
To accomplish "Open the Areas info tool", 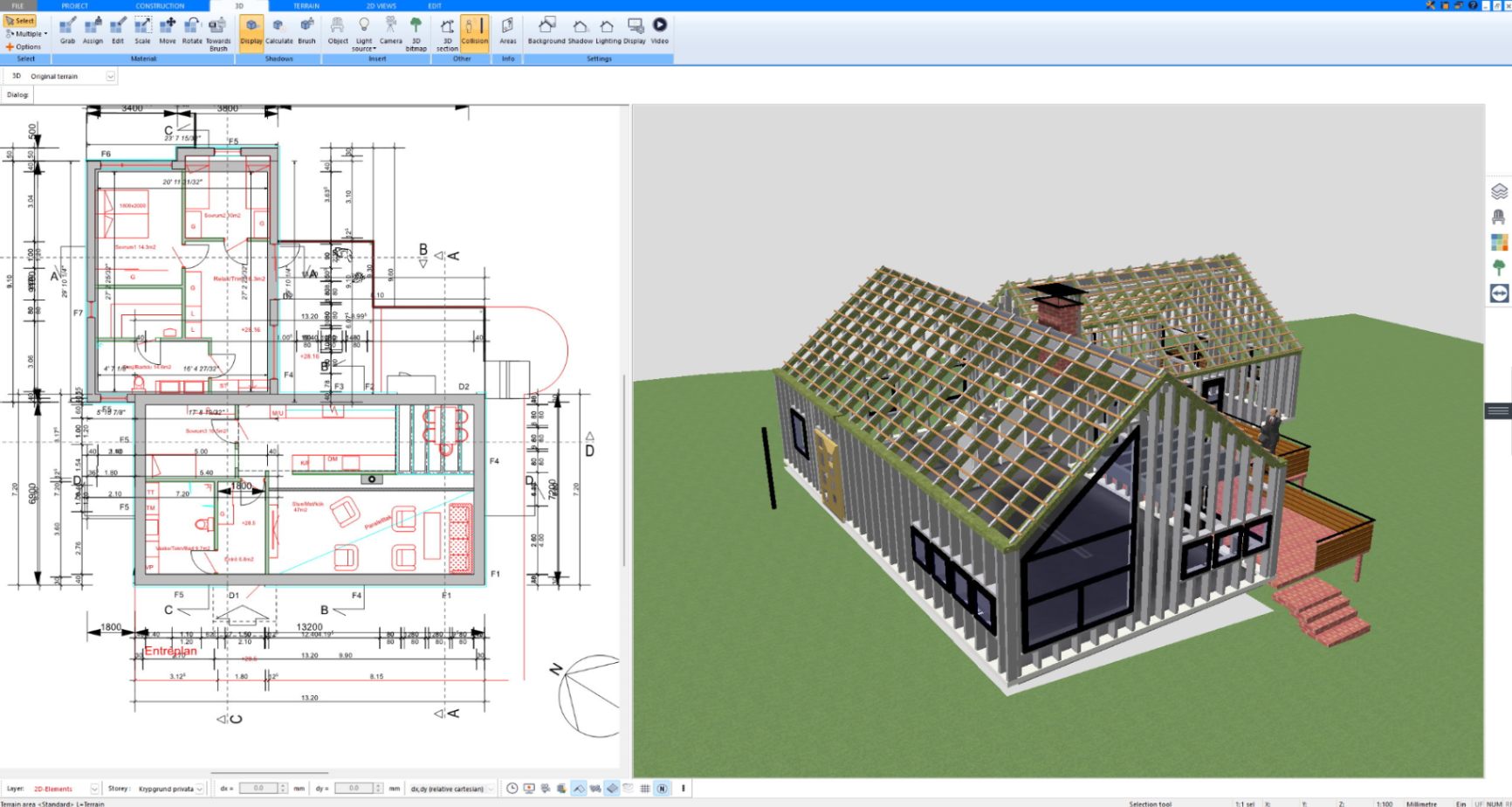I will [507, 31].
